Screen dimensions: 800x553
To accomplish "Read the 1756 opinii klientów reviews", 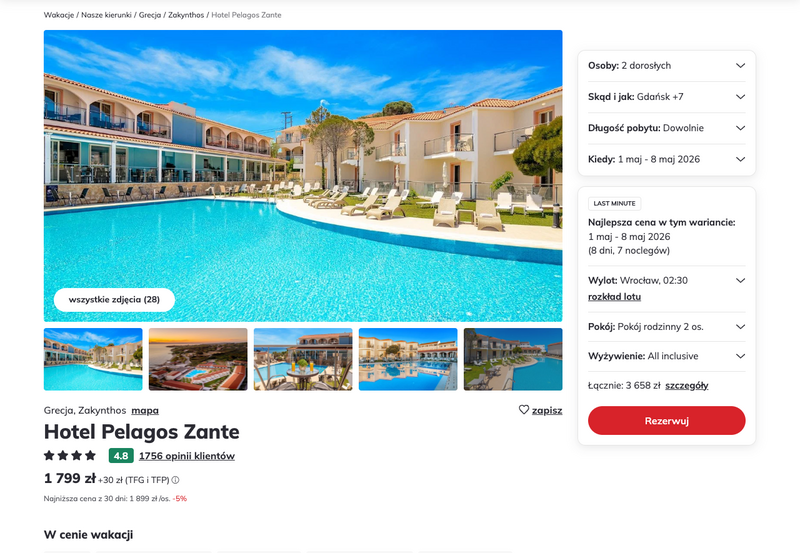I will 187,456.
